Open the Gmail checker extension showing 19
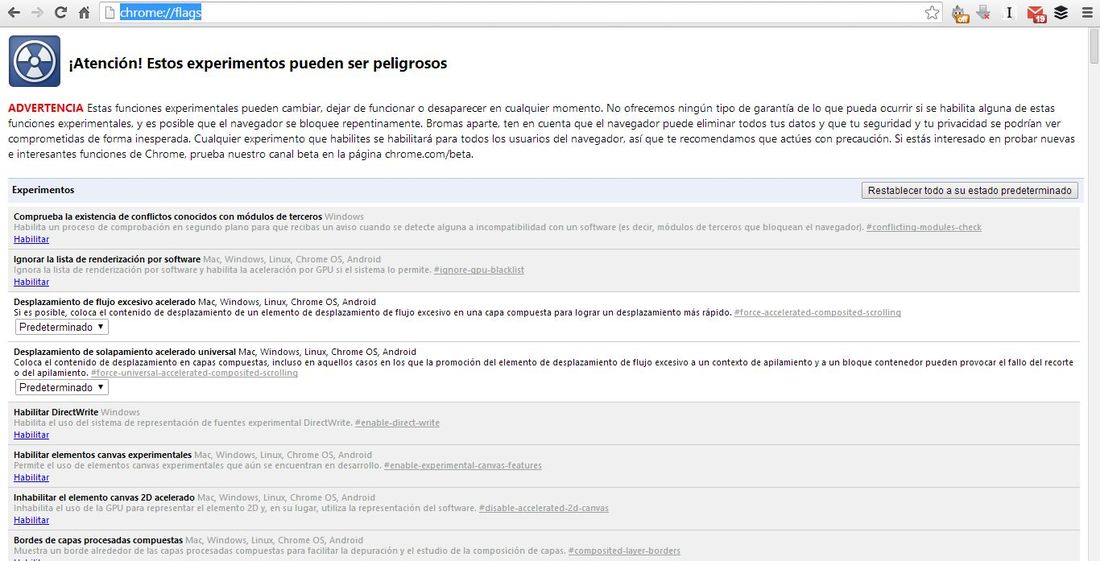 (x=1036, y=13)
